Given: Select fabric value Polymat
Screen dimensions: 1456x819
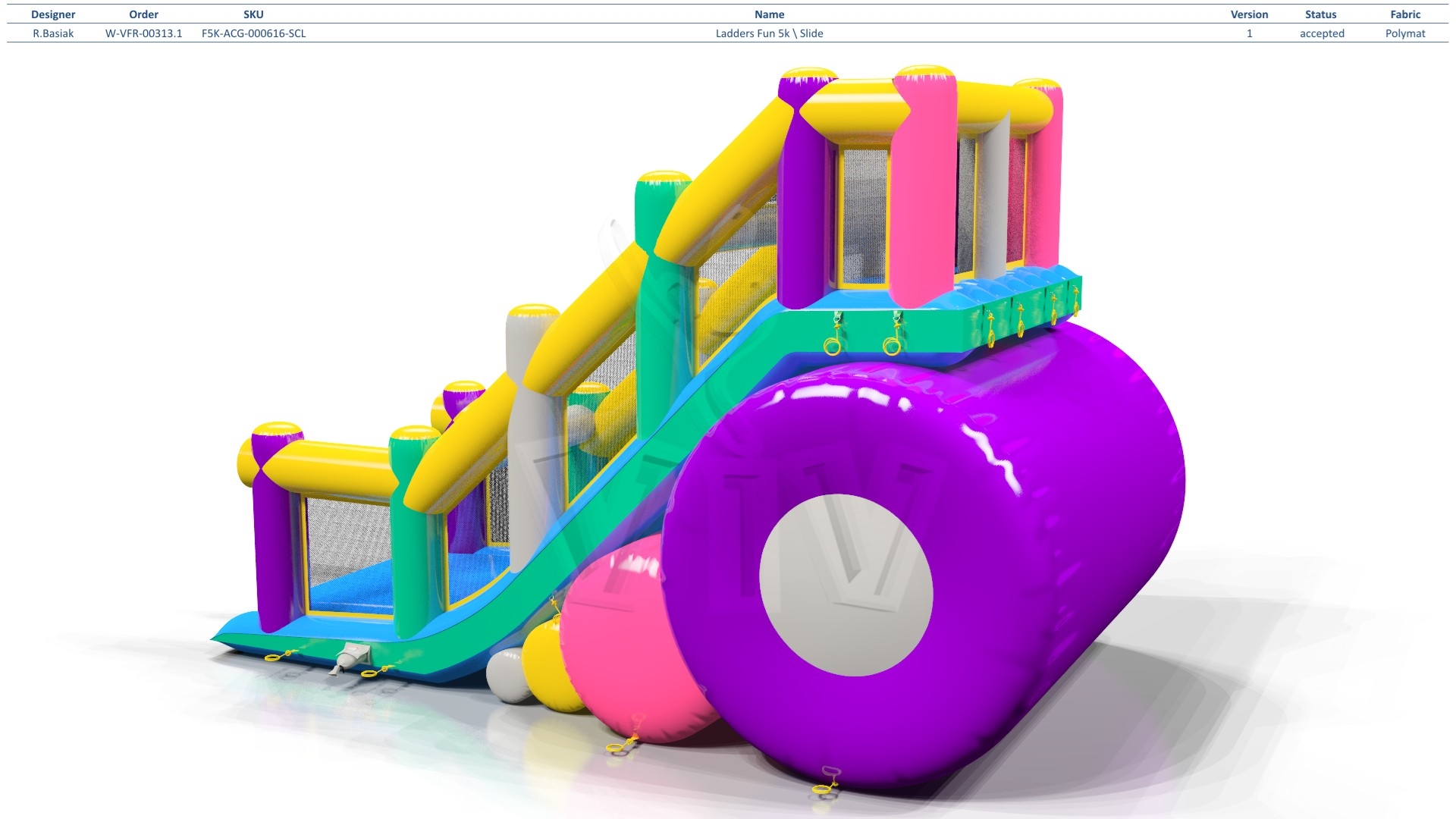Looking at the screenshot, I should tap(1405, 33).
